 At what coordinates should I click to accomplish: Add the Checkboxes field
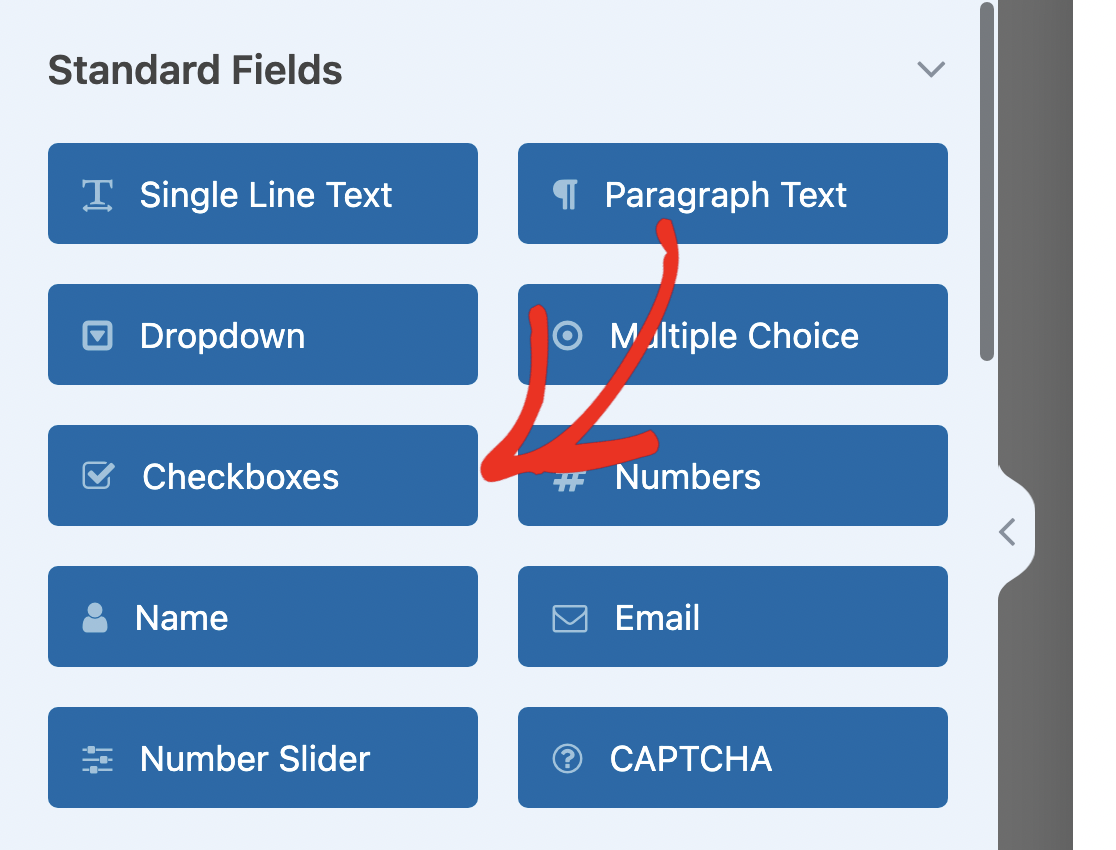[263, 476]
